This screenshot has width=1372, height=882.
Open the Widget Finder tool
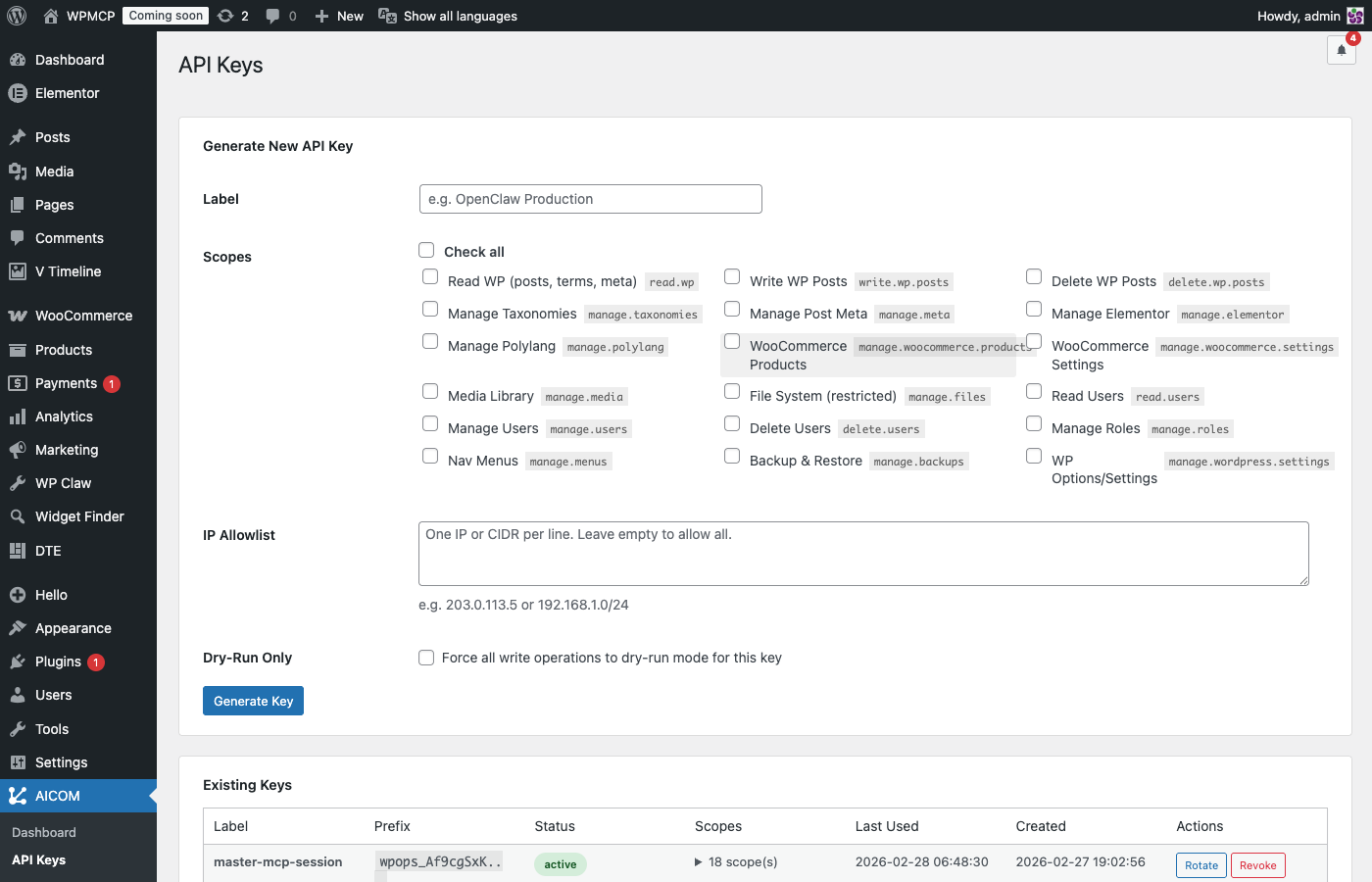(80, 516)
